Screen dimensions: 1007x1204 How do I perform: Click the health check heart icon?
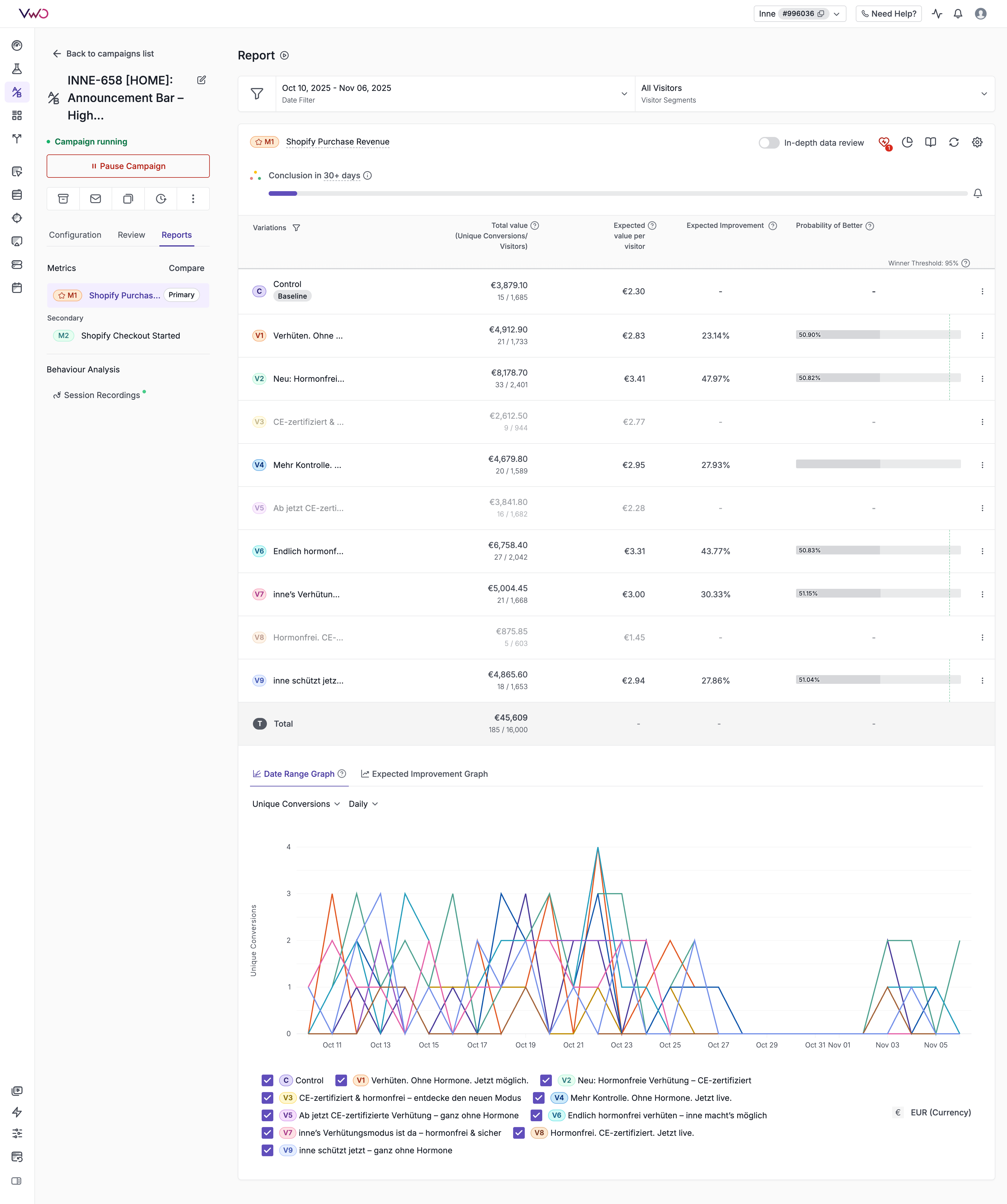[884, 142]
